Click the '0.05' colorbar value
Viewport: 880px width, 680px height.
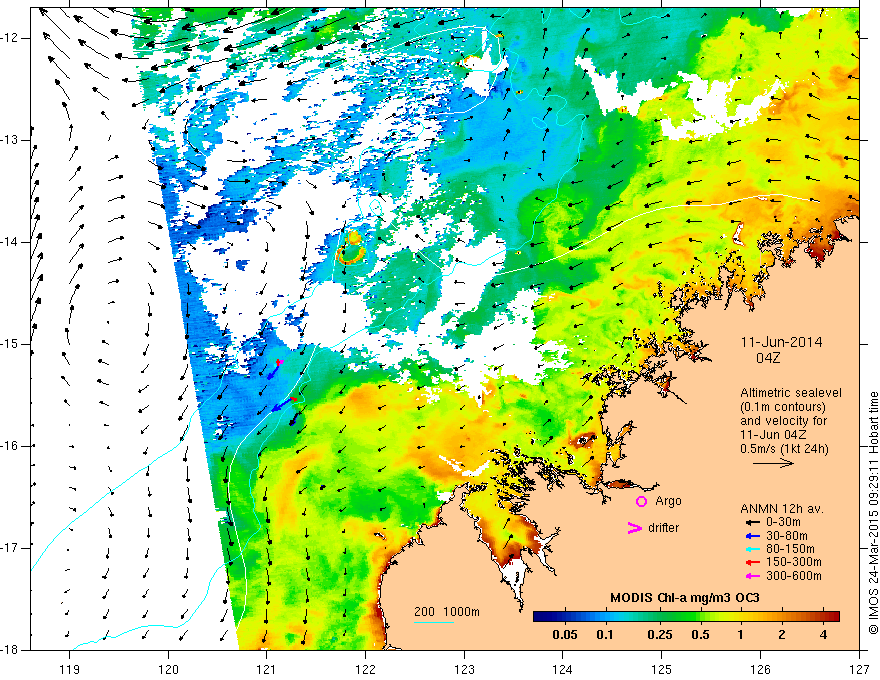(565, 635)
